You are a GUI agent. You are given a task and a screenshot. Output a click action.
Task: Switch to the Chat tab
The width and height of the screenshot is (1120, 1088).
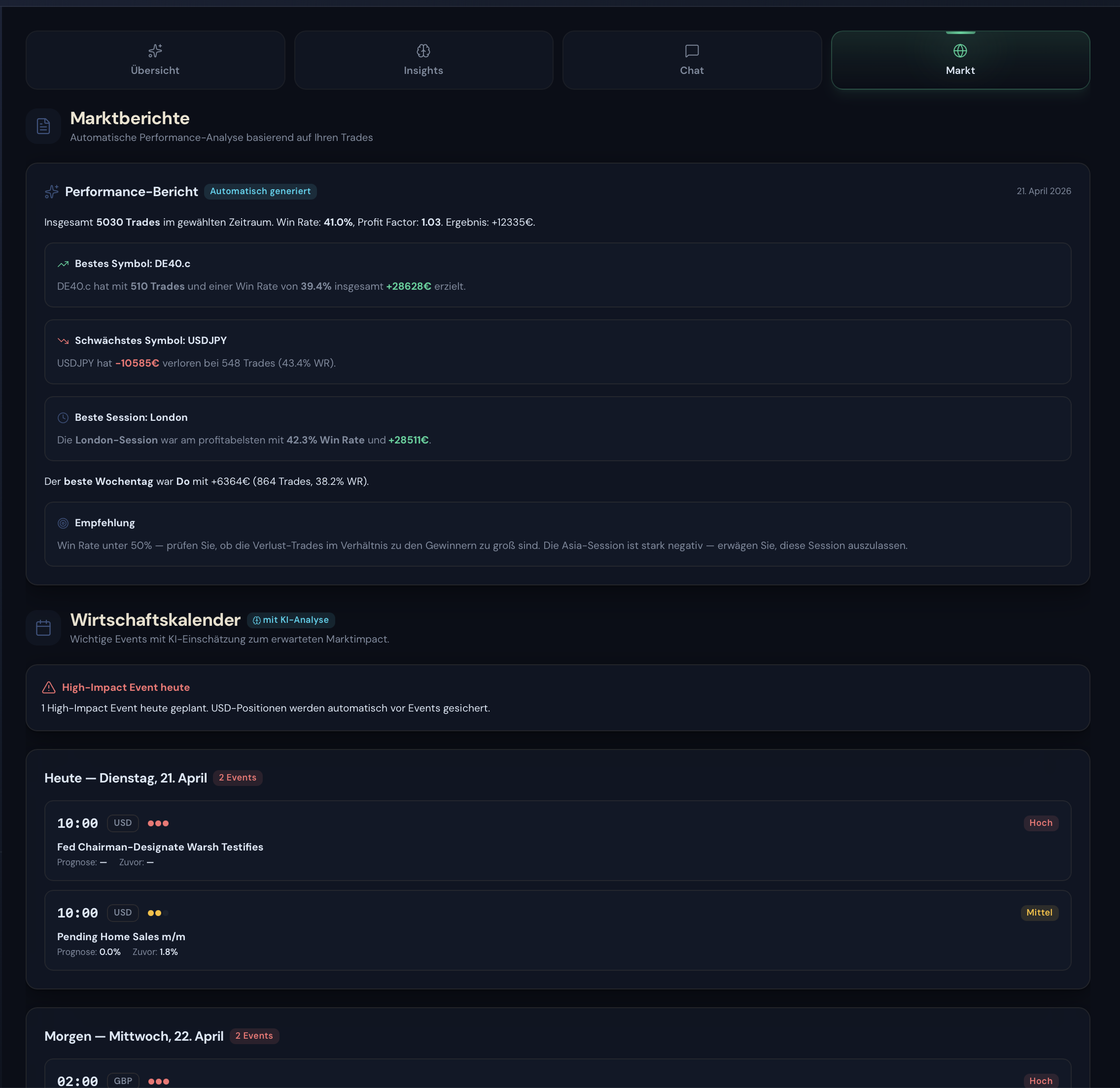[691, 60]
